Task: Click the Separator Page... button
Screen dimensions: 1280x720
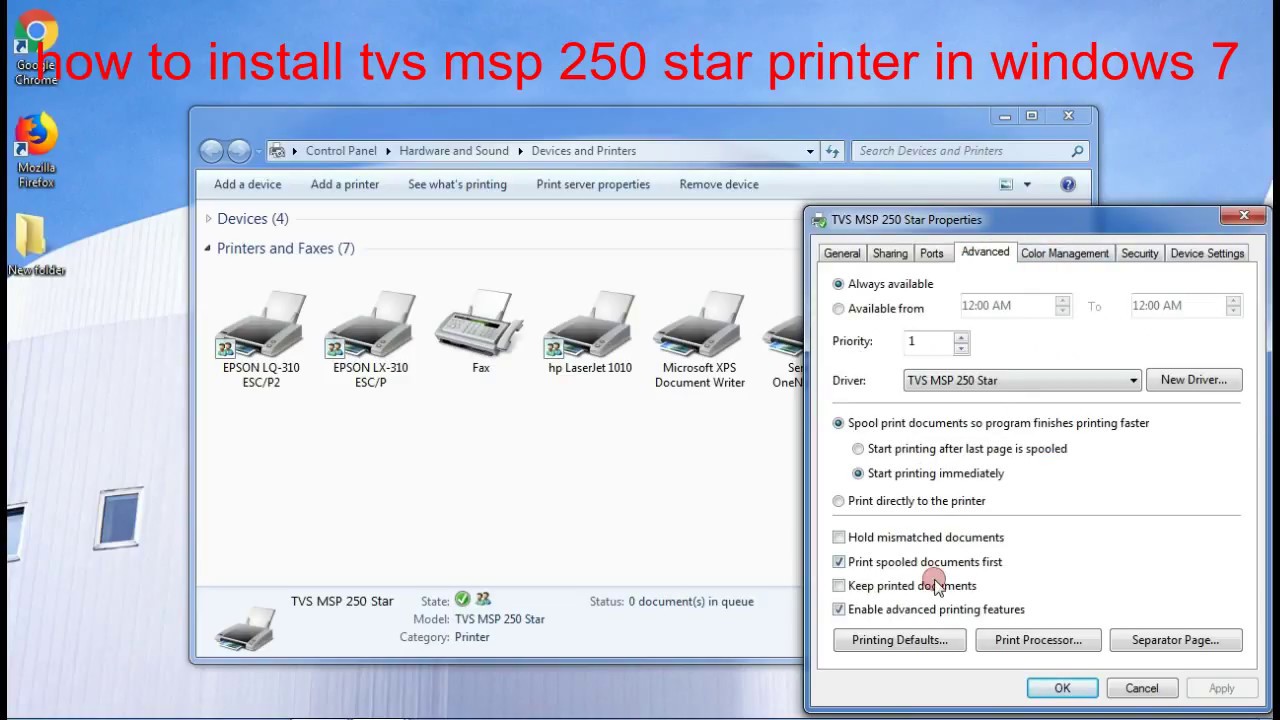Action: click(x=1176, y=640)
